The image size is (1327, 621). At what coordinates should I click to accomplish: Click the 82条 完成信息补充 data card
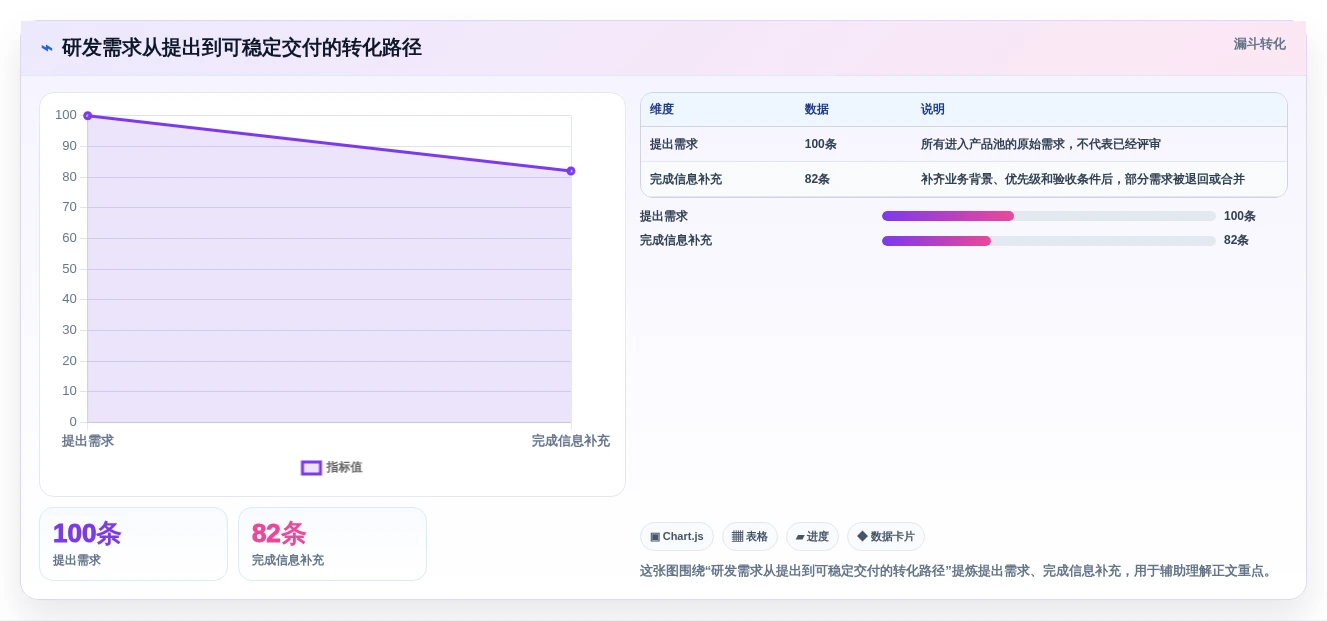[332, 544]
